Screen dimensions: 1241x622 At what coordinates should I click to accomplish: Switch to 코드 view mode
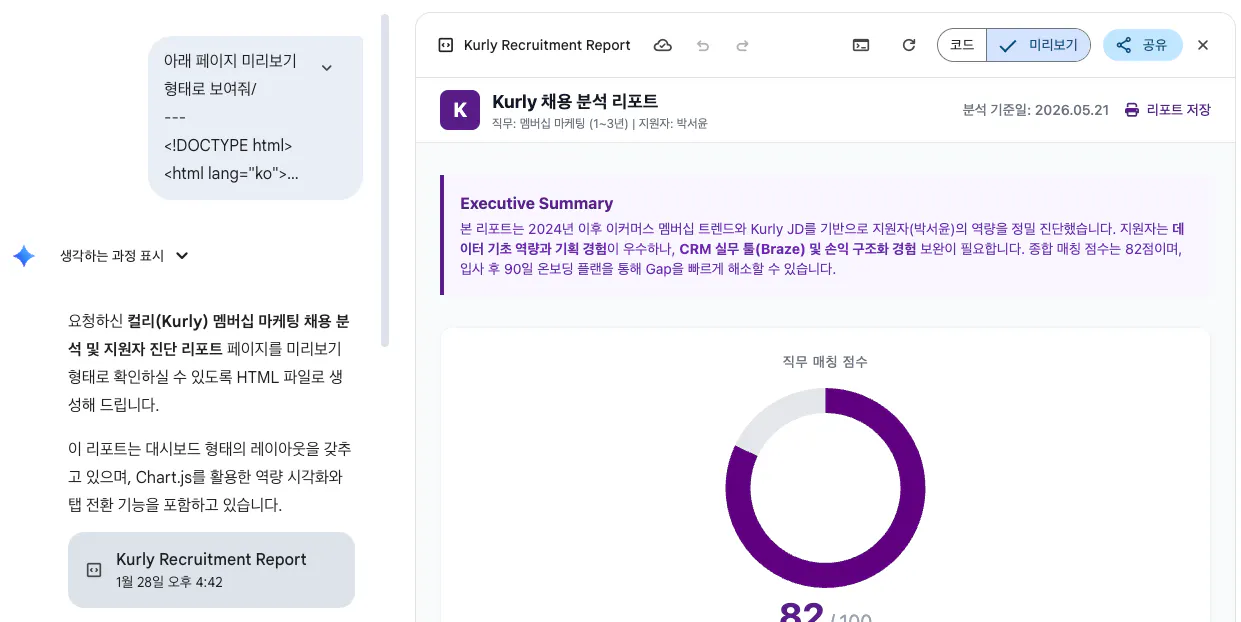962,45
